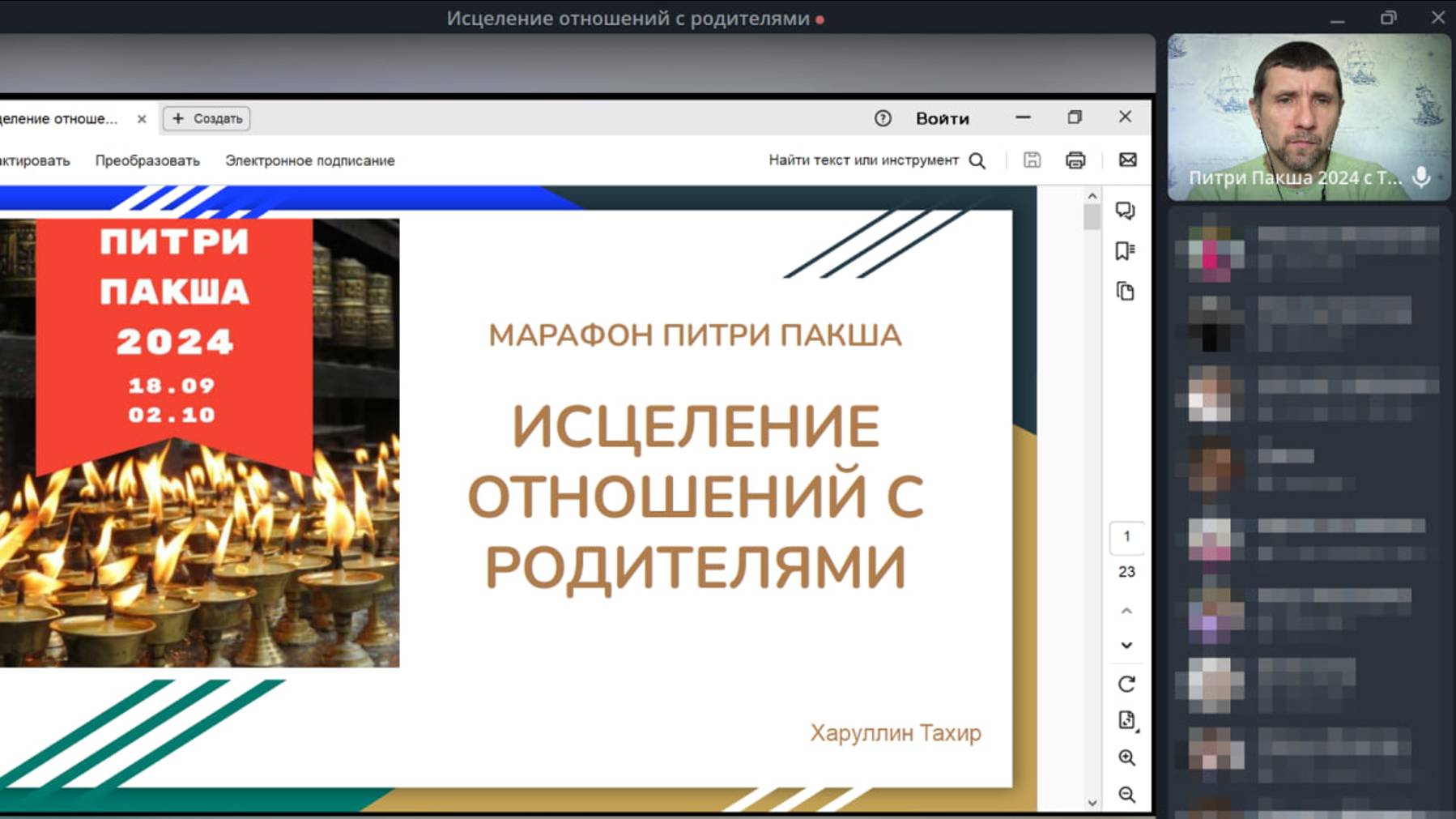
Task: Select the Zoom out icon
Action: [x=1126, y=796]
